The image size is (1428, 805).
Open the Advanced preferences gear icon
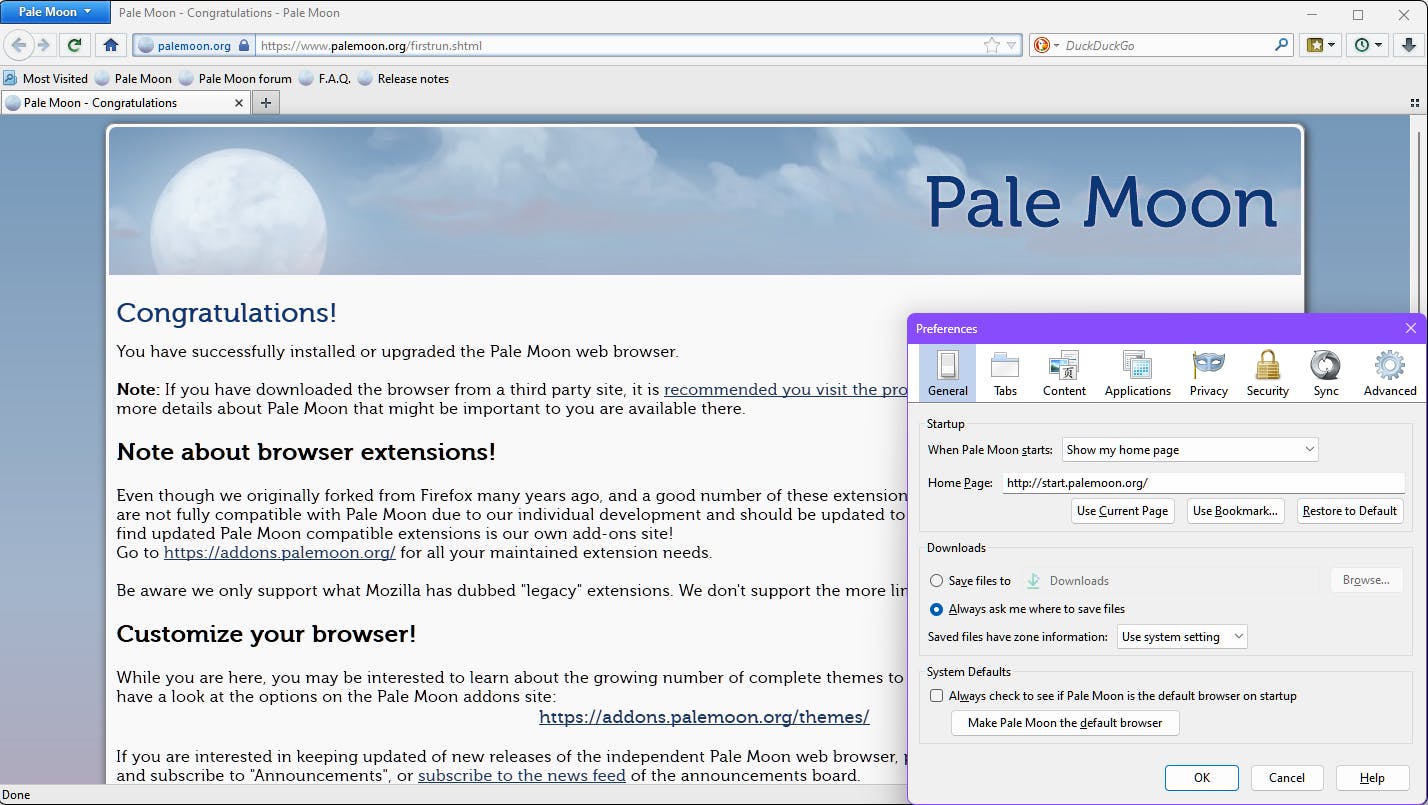[1389, 373]
